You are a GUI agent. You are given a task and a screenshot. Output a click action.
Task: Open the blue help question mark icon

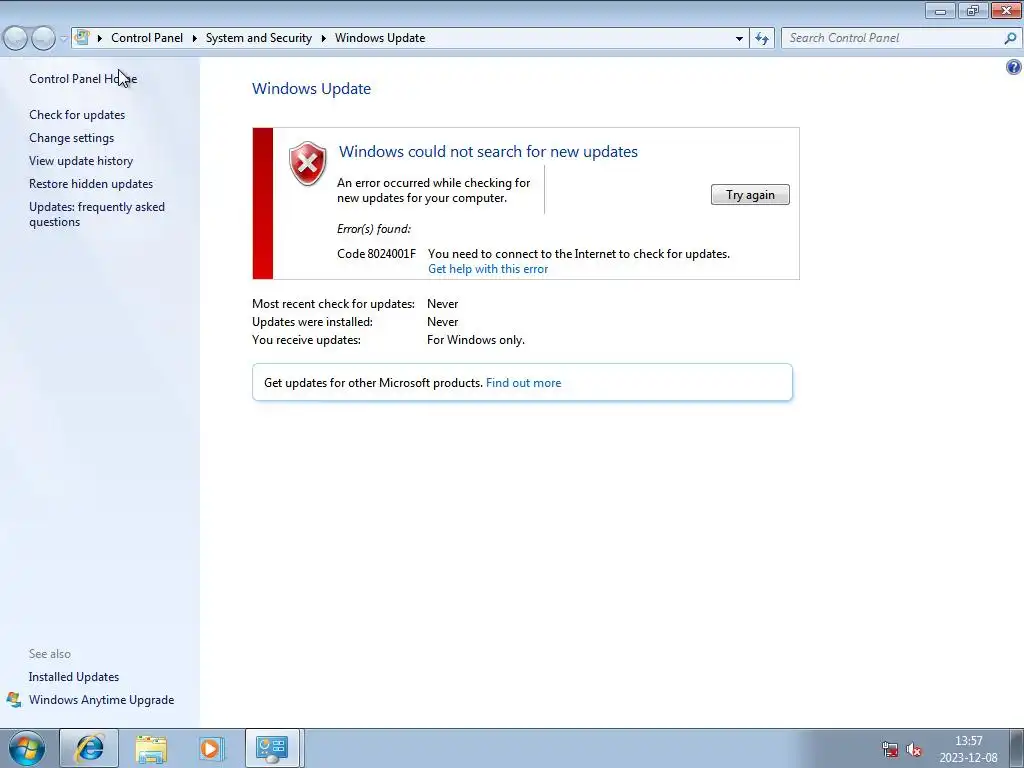click(1014, 67)
